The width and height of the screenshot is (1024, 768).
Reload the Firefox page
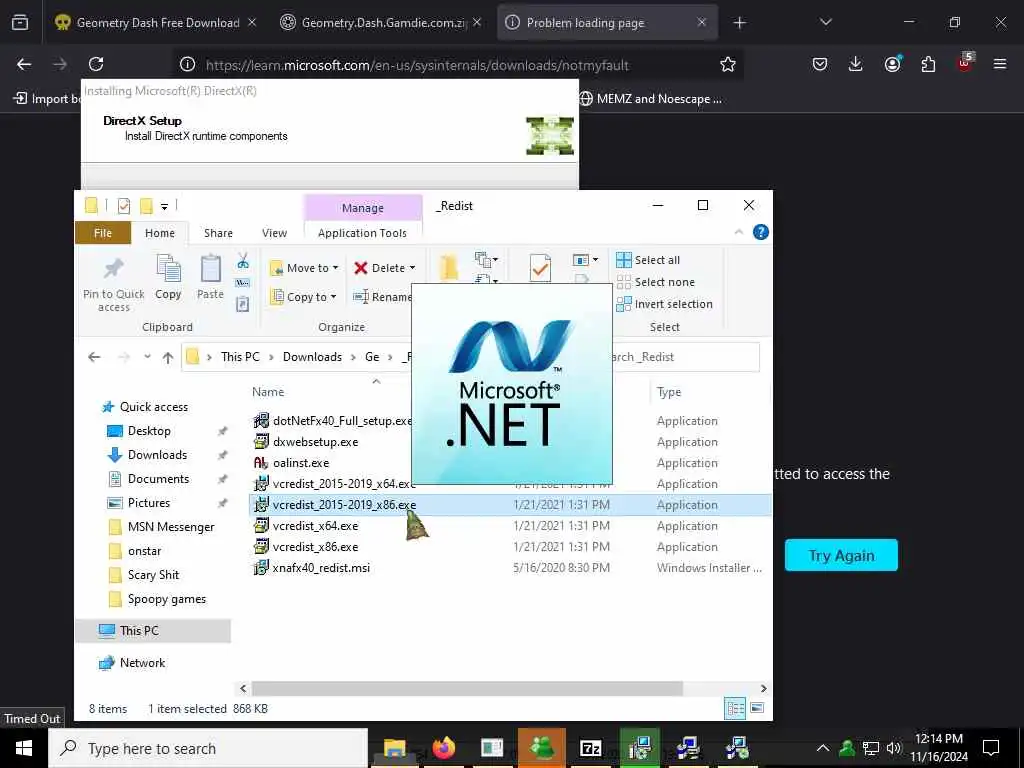point(96,64)
